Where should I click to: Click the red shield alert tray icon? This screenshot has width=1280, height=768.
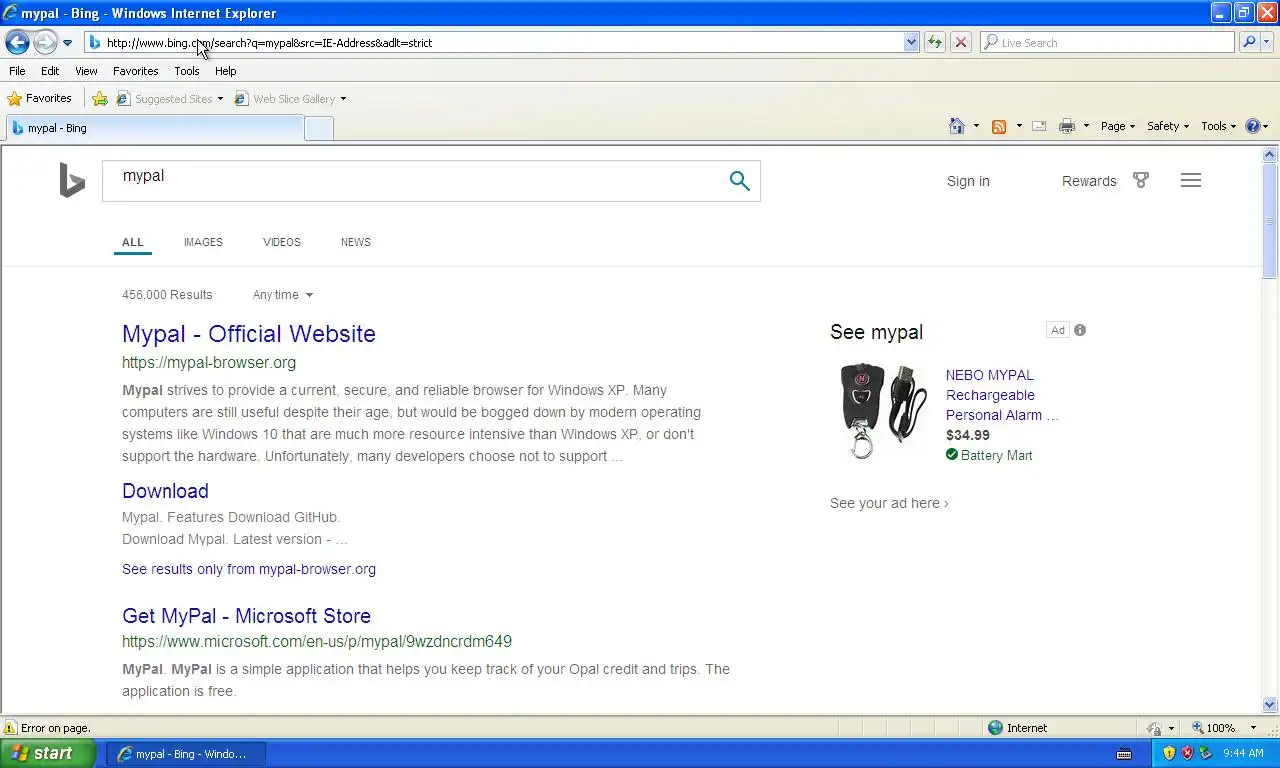click(x=1188, y=753)
